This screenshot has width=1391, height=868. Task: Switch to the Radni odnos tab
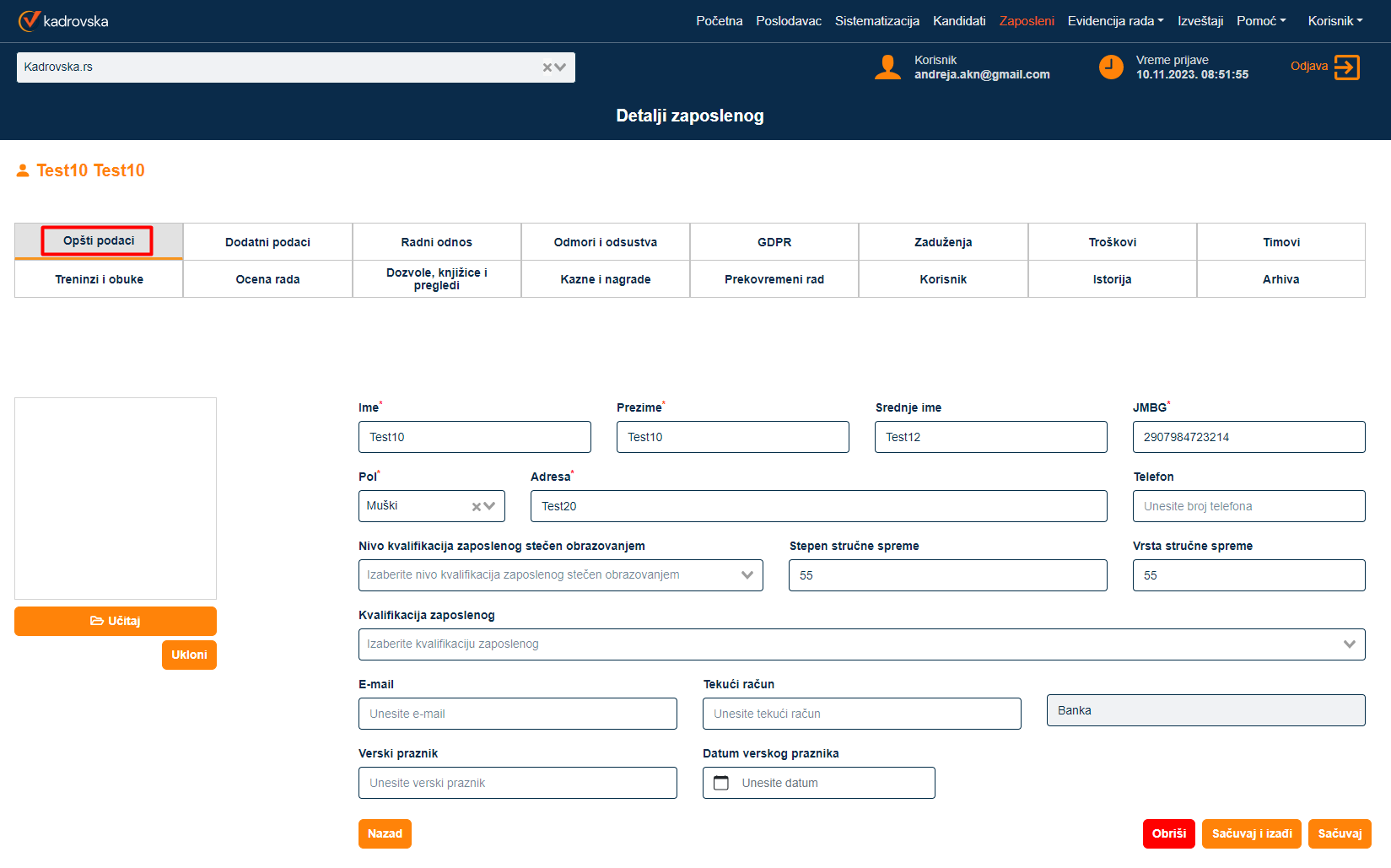436,242
